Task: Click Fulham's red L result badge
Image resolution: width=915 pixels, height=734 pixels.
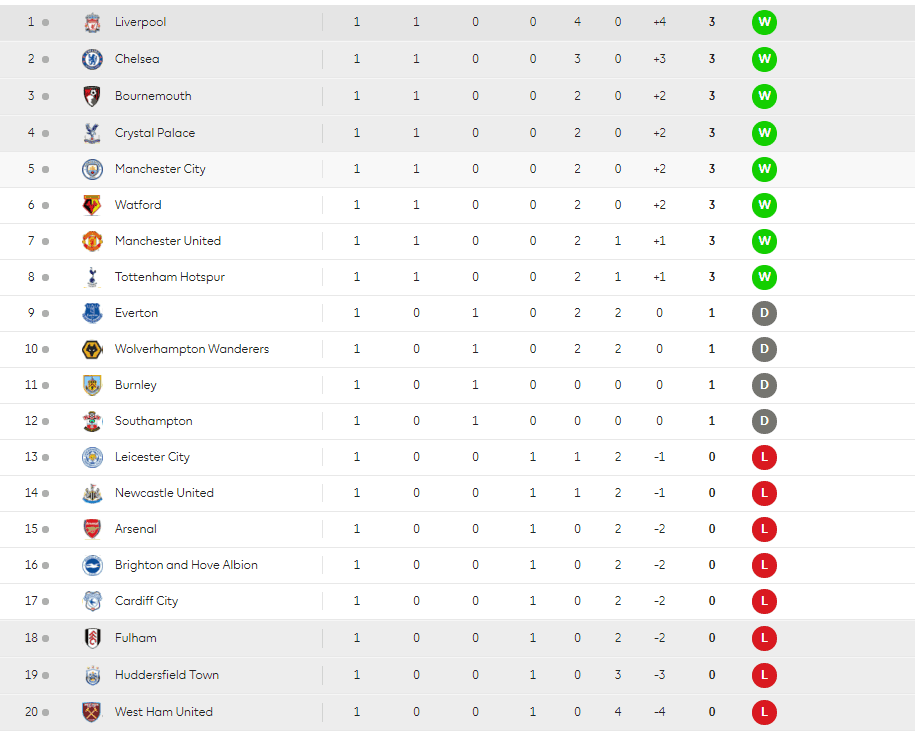Action: point(764,638)
